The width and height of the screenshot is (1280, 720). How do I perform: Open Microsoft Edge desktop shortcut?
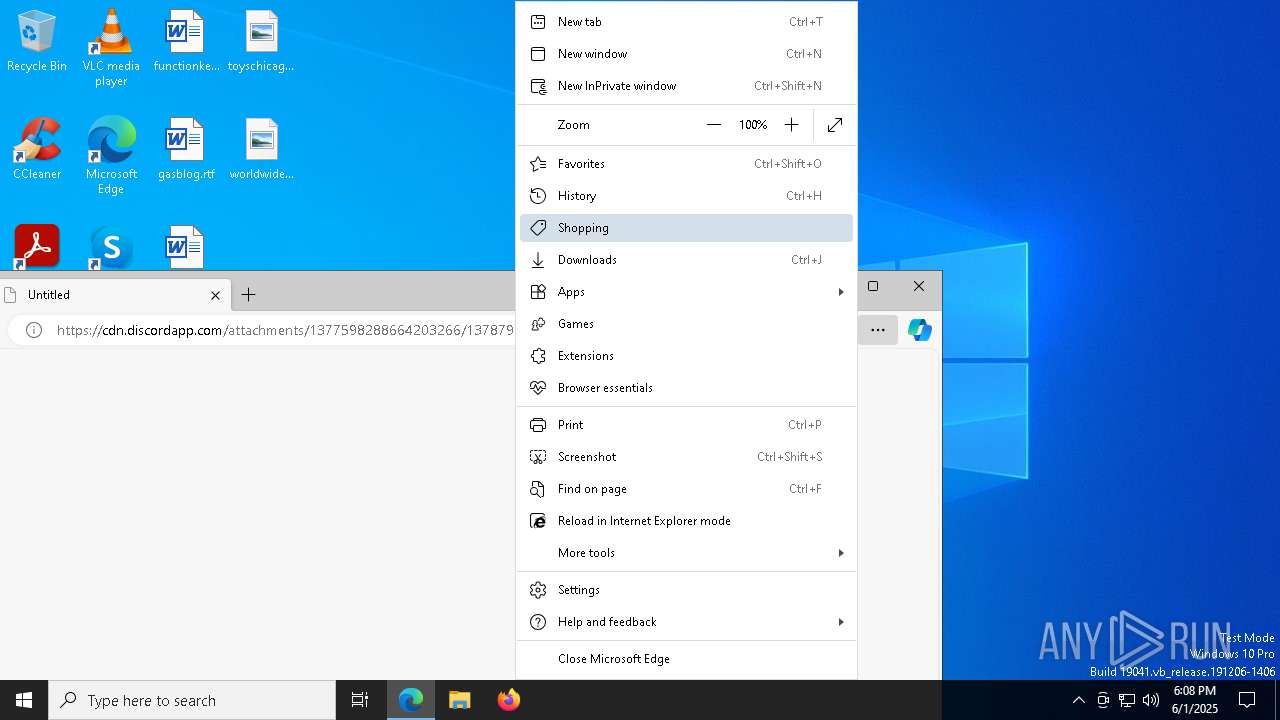pos(111,156)
